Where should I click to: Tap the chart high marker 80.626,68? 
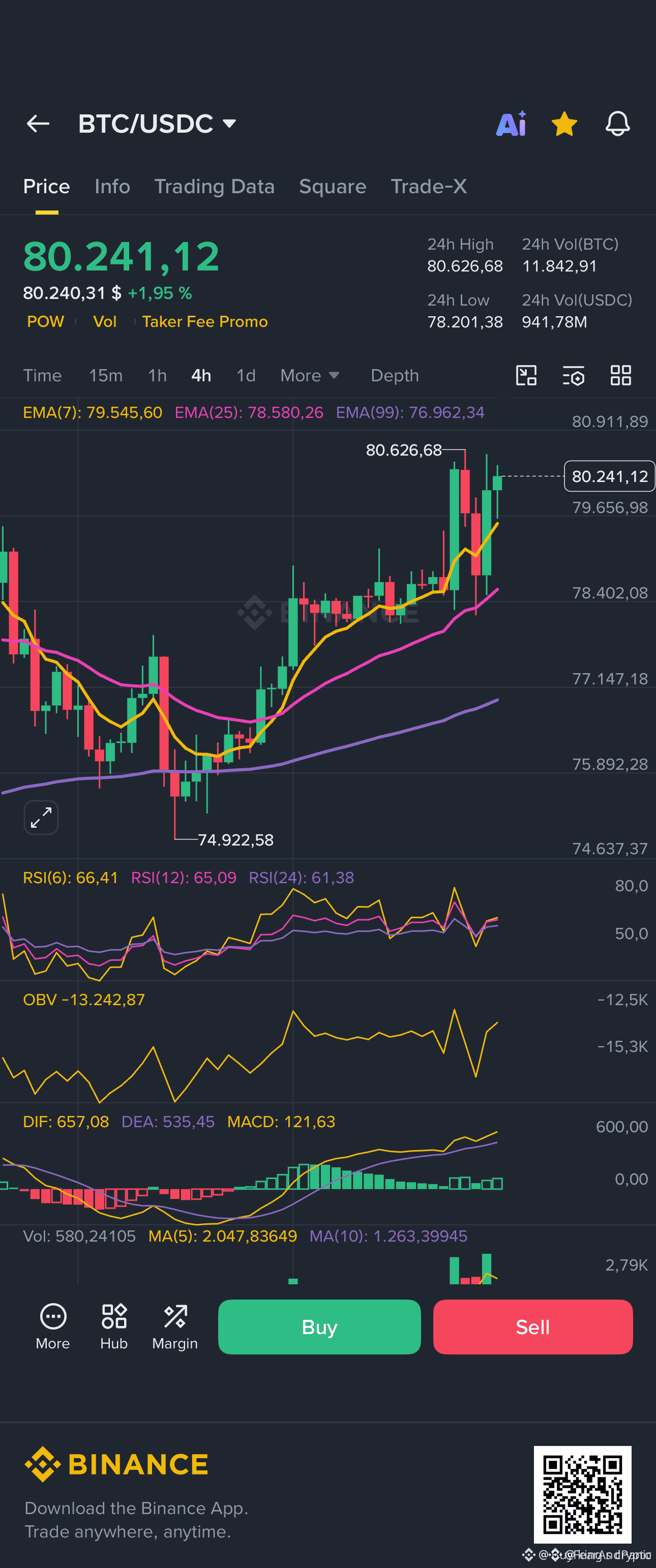pyautogui.click(x=403, y=450)
